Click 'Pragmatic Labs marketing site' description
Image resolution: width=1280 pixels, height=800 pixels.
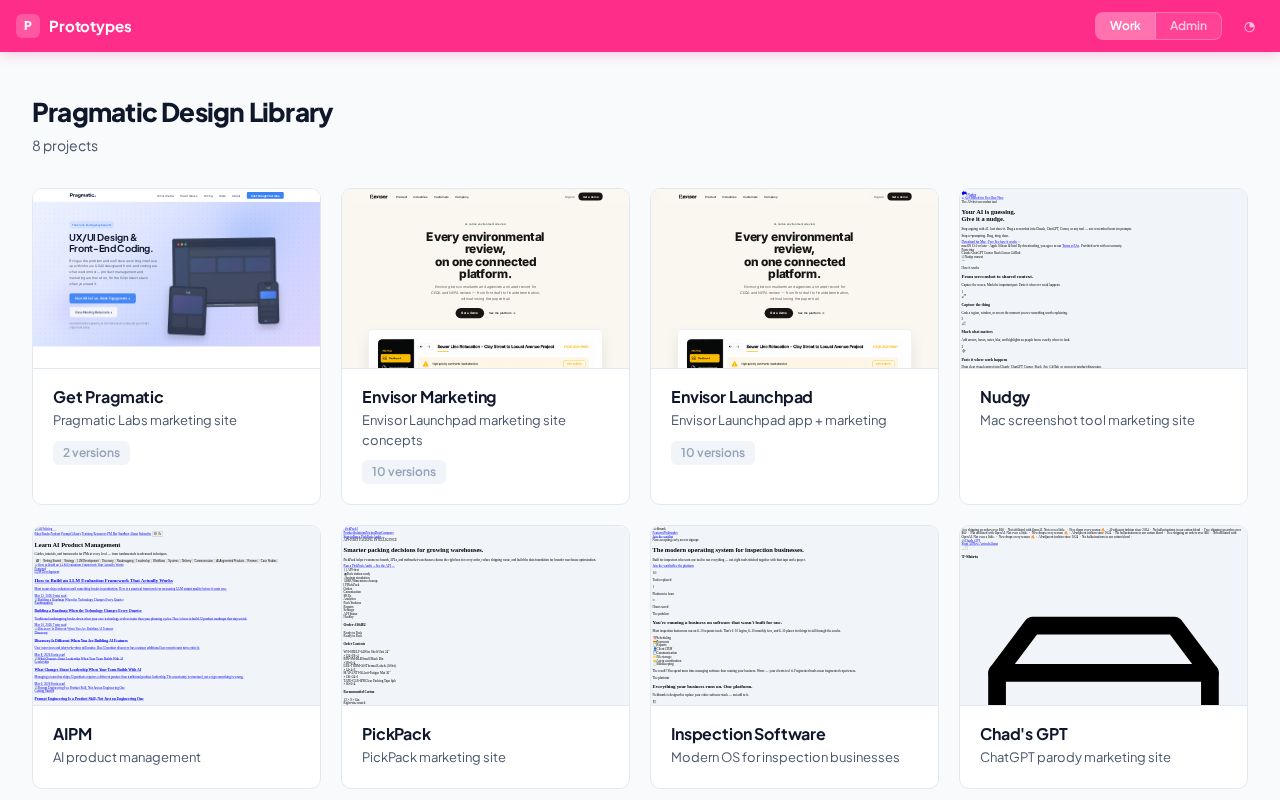pyautogui.click(x=145, y=420)
